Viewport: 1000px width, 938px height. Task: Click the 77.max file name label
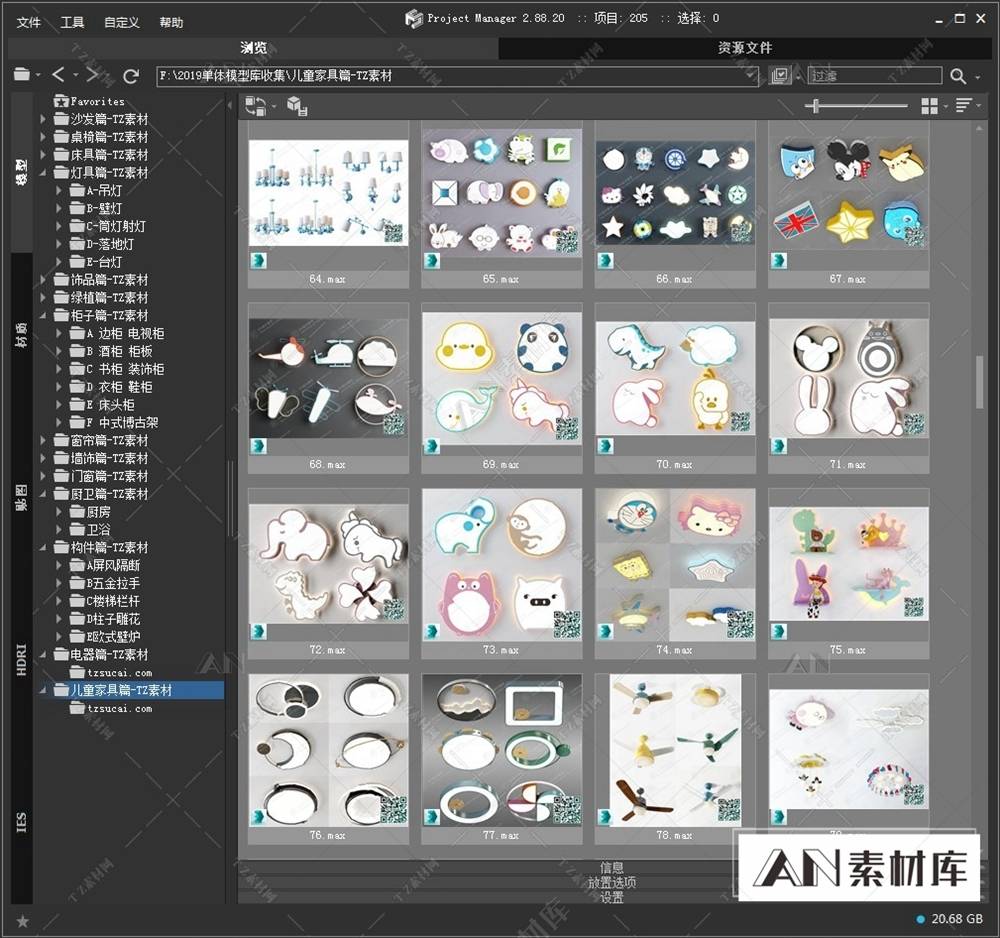pyautogui.click(x=501, y=835)
